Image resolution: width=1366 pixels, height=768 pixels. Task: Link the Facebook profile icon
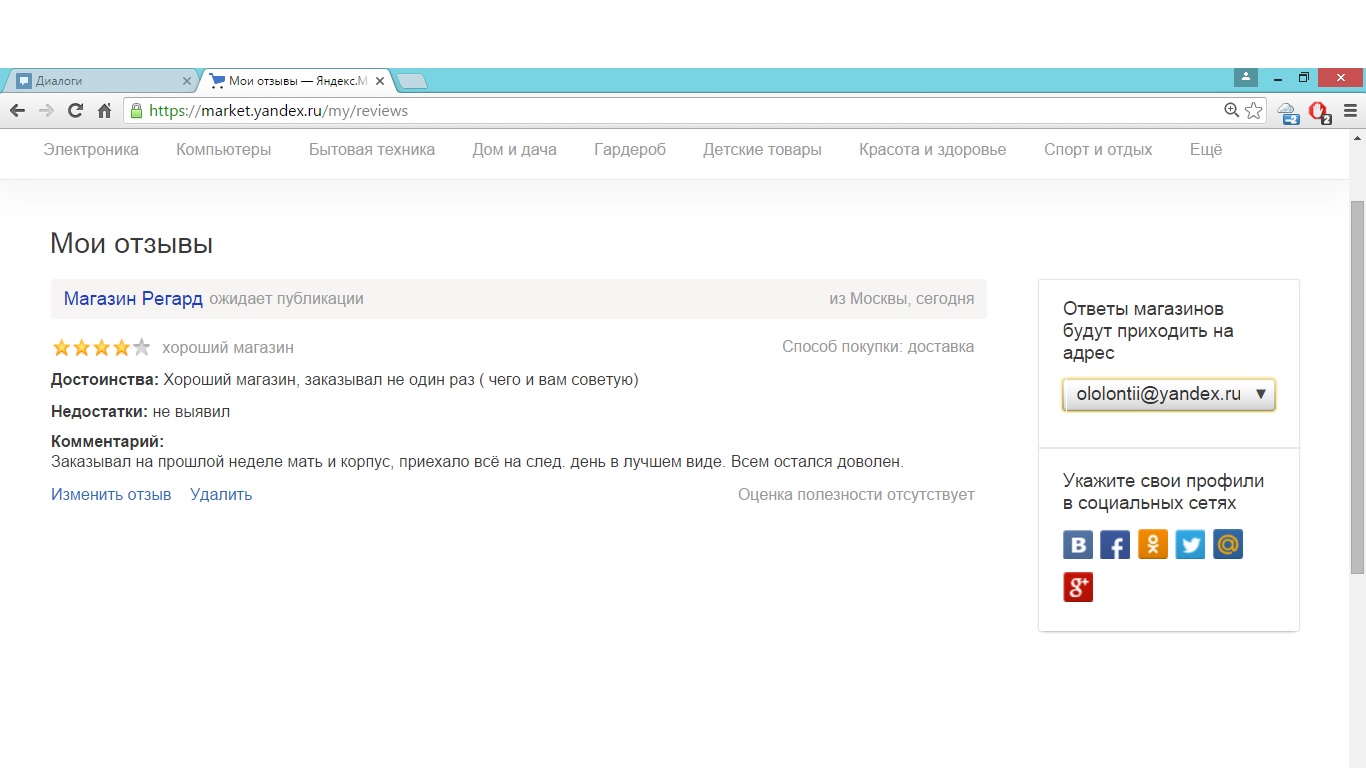point(1115,545)
